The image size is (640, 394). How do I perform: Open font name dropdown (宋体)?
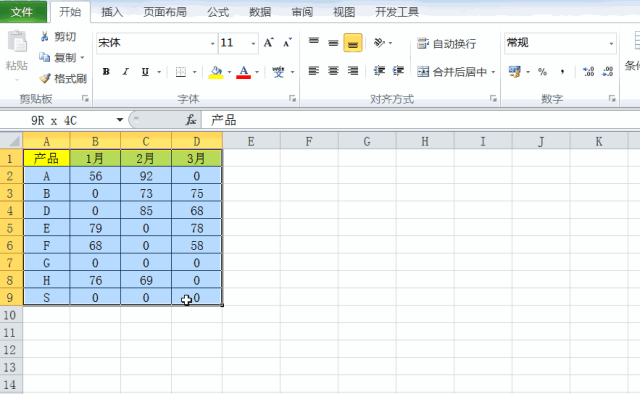212,43
